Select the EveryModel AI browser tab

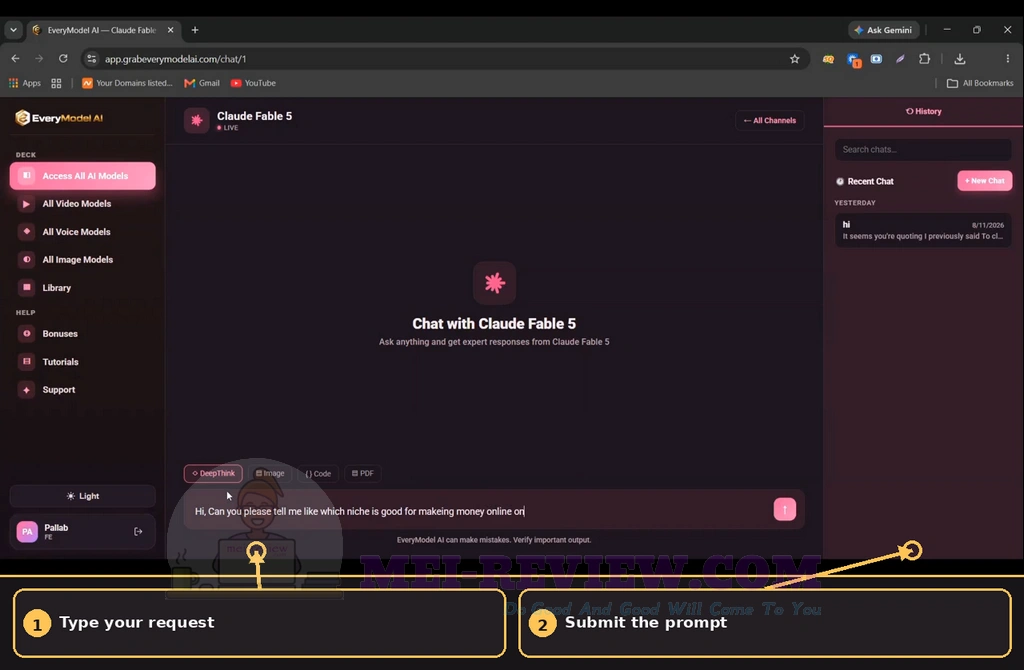pos(102,30)
